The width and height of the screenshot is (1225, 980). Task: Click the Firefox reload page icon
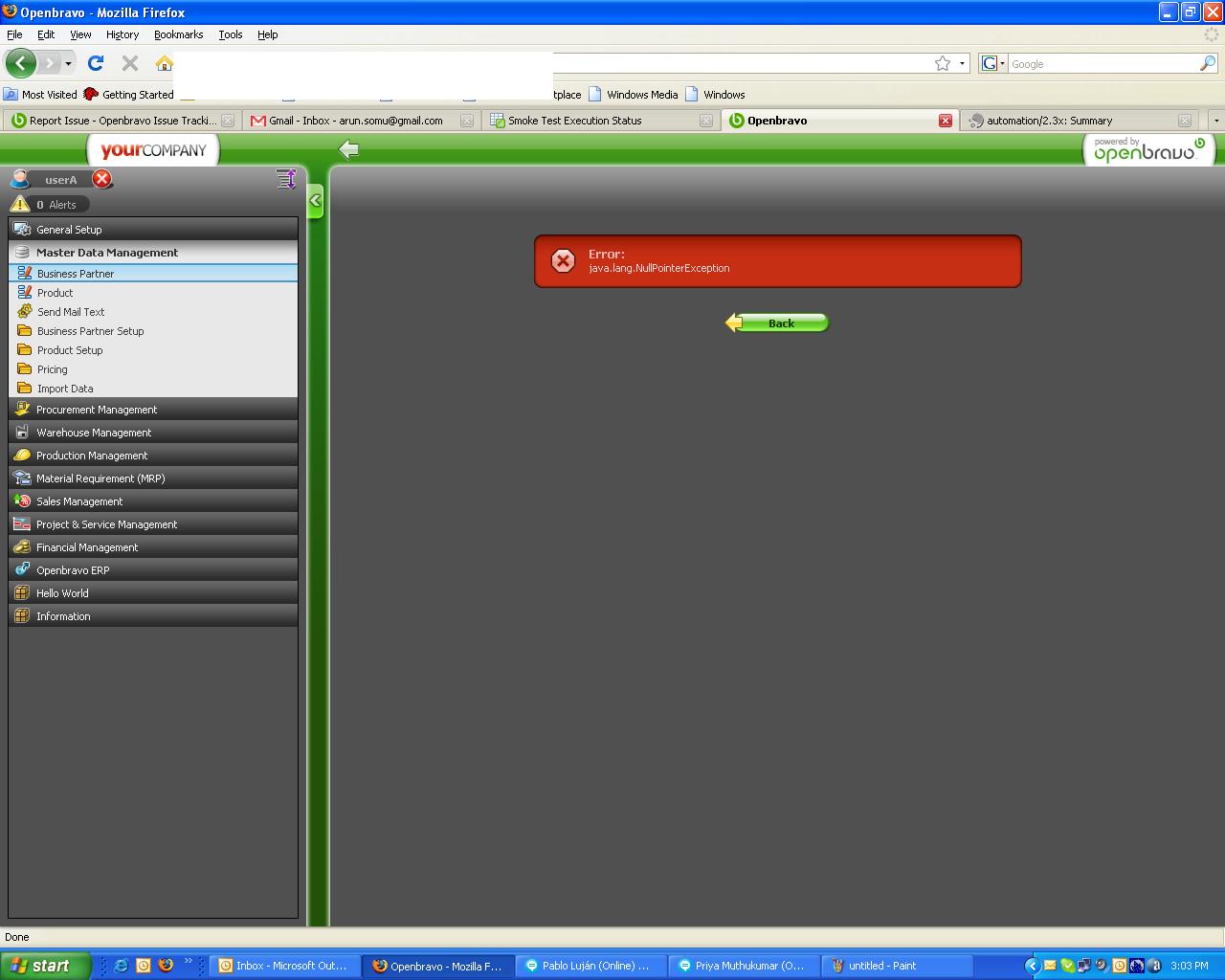[96, 63]
